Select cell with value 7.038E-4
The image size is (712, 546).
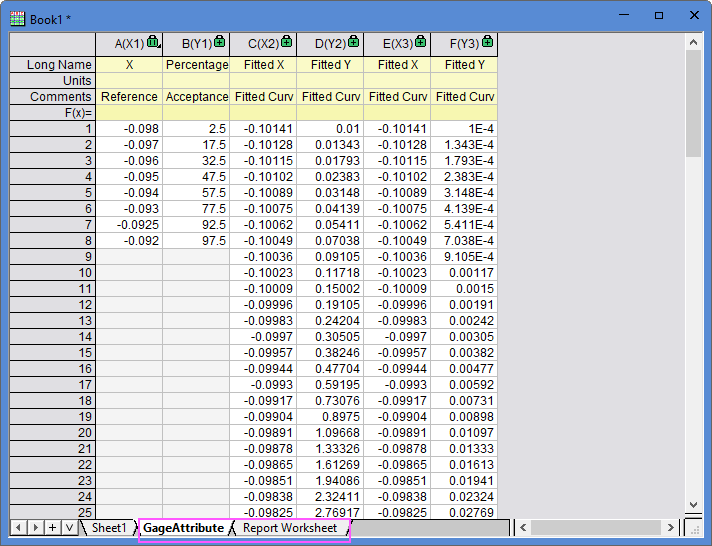(x=464, y=240)
